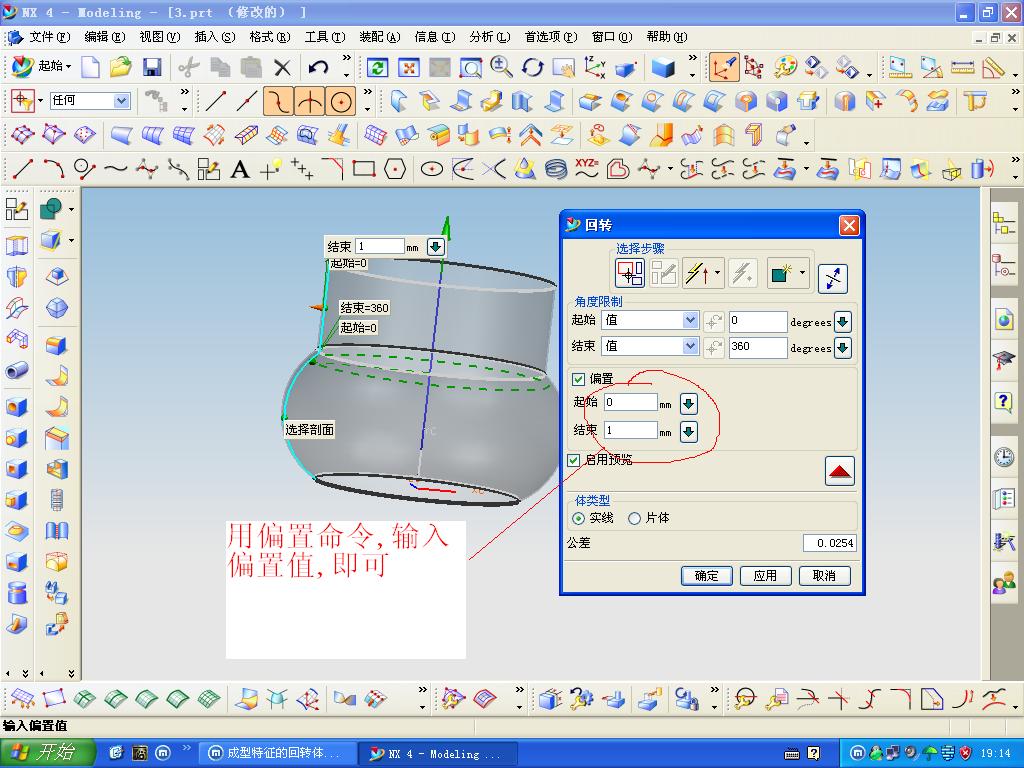Click the on-screen 结束 dynamic input field

click(380, 246)
